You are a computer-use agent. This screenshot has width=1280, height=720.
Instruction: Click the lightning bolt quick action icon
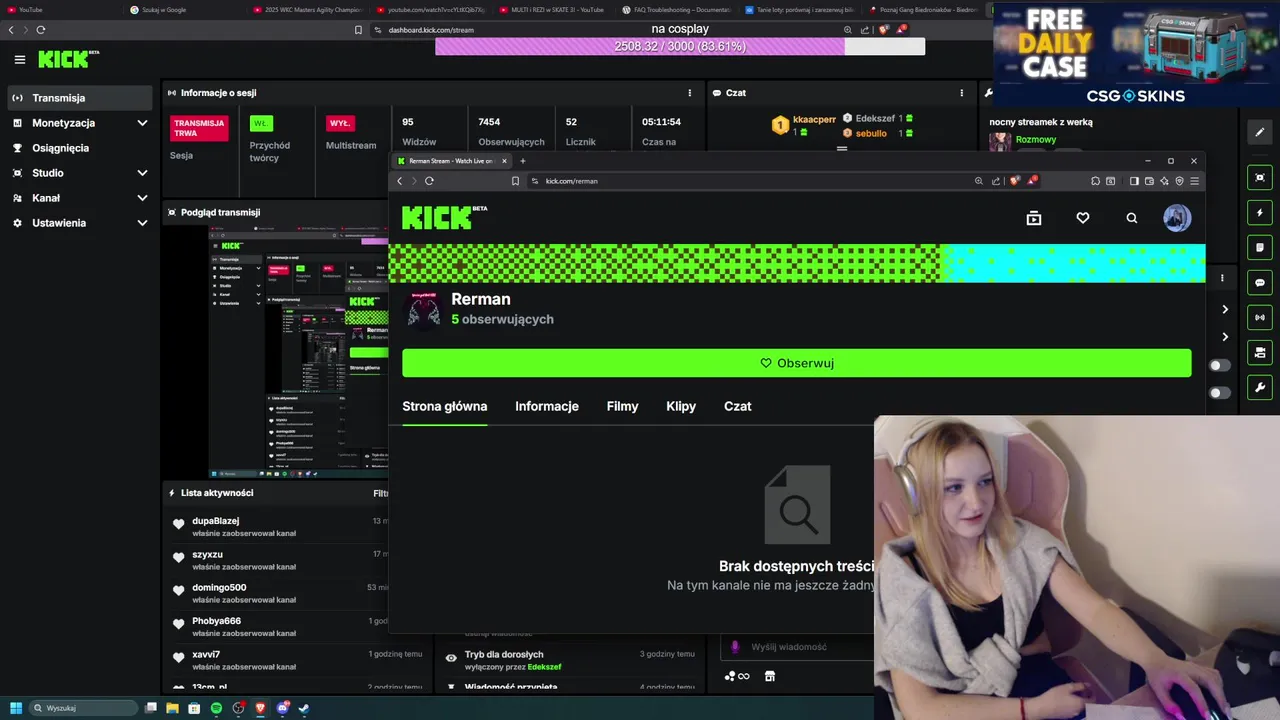click(x=1260, y=213)
